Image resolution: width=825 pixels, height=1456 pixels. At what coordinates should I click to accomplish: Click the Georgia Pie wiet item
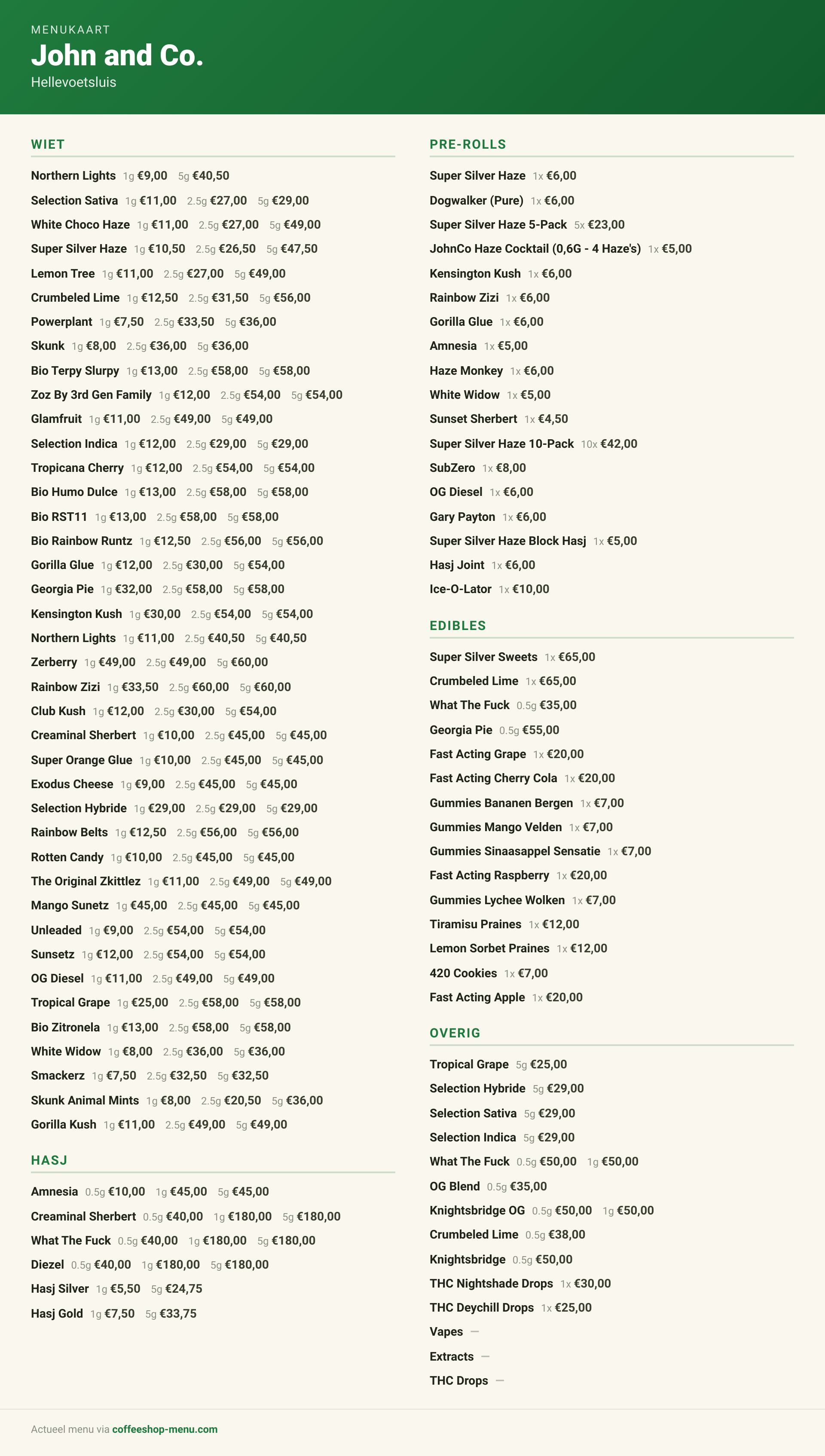click(62, 589)
